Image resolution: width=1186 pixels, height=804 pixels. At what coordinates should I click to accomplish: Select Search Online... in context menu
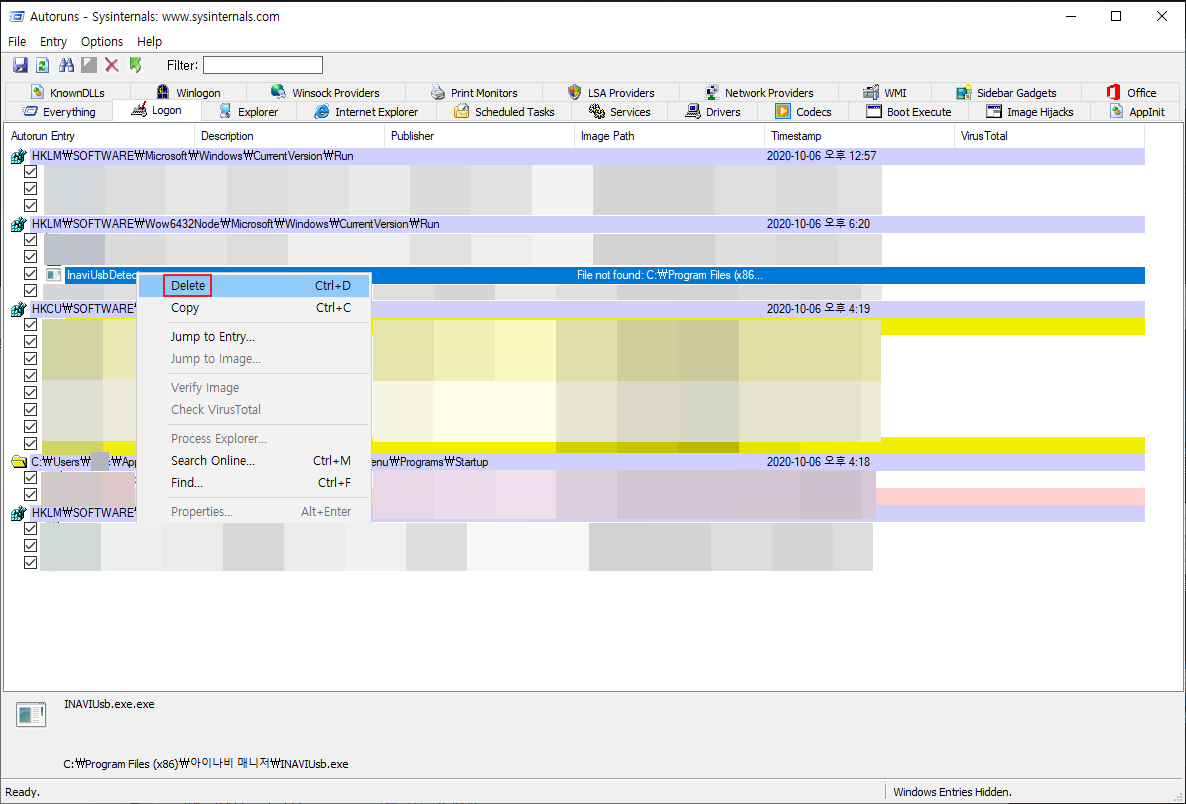click(254, 461)
